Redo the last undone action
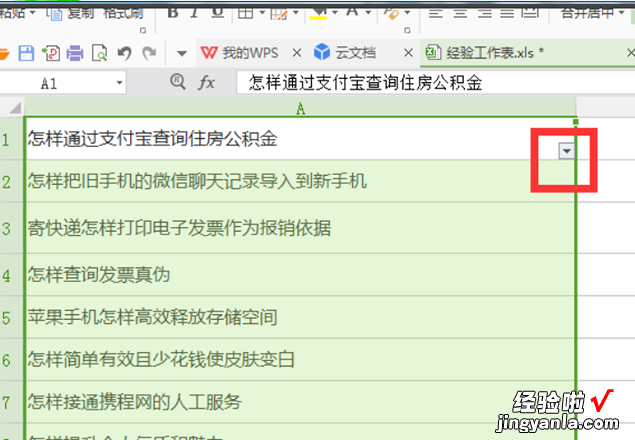 coord(149,53)
